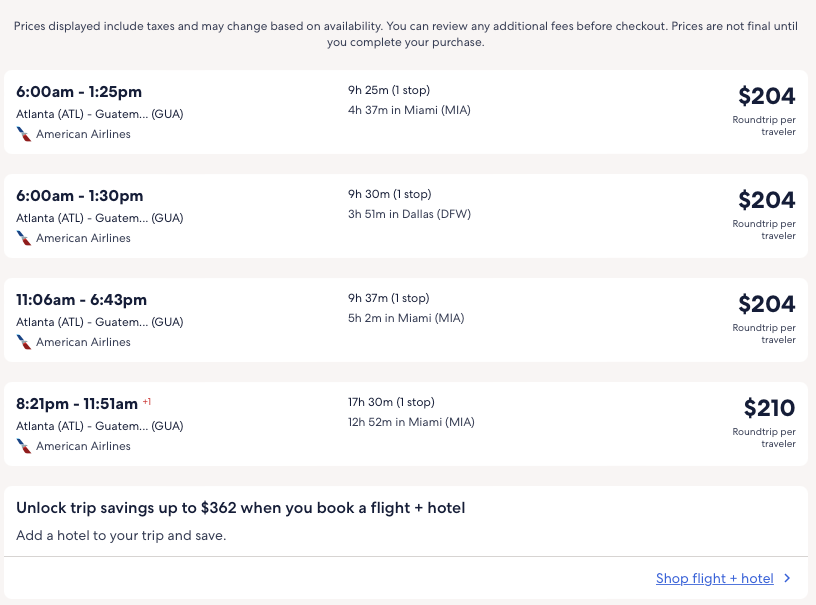Viewport: 816px width, 605px height.
Task: Click the Unlock trip savings up to $362 heading
Action: click(x=240, y=508)
